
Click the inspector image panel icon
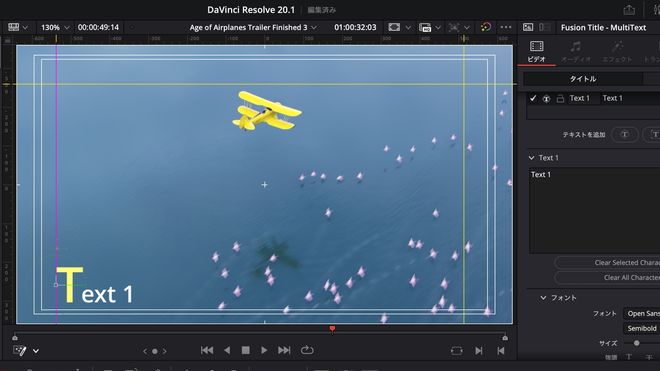click(528, 27)
